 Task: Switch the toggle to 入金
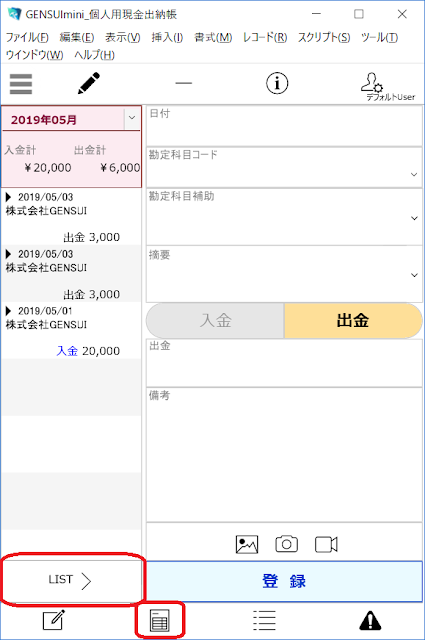[215, 320]
